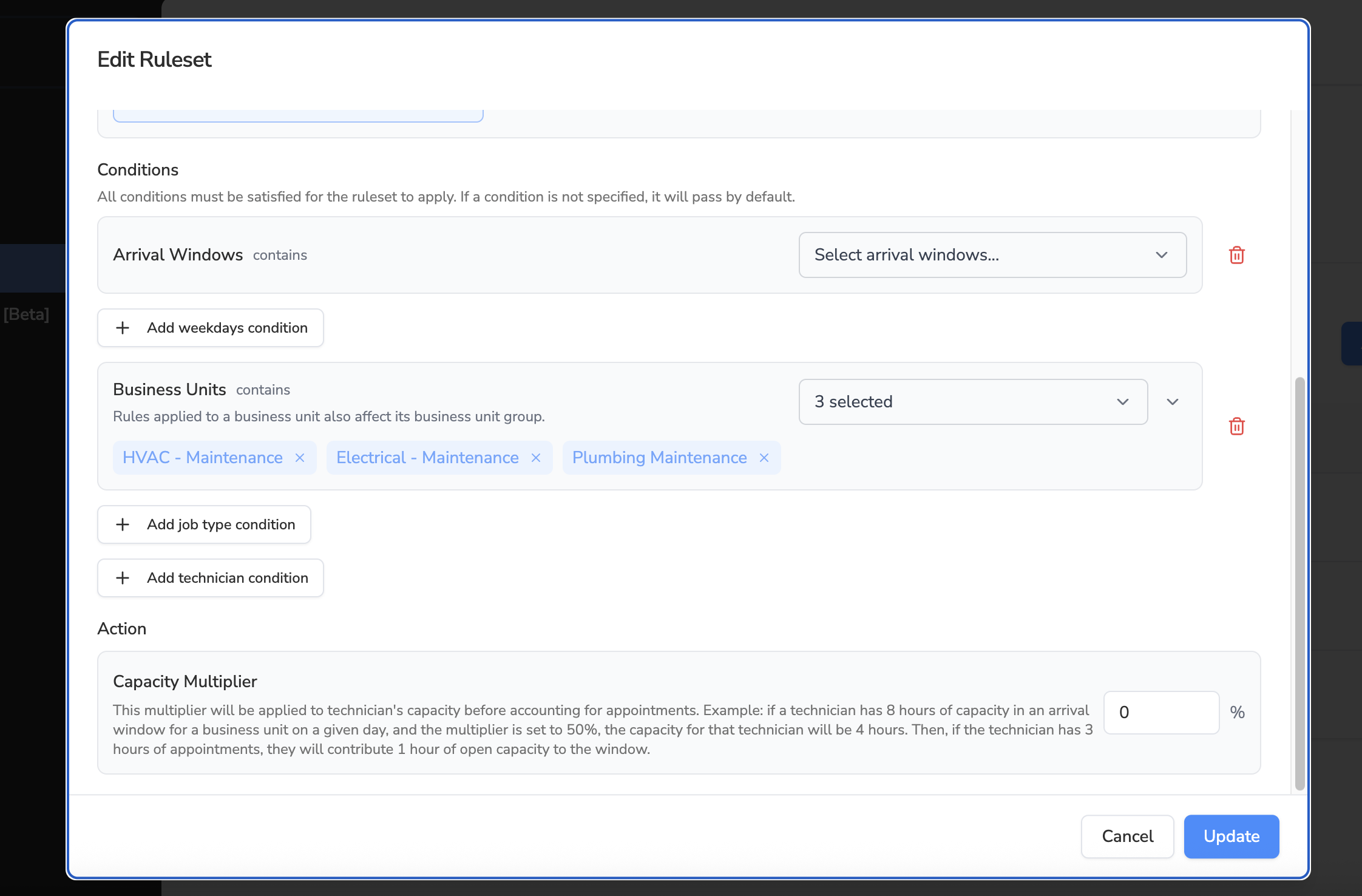Click plus icon for weekdays condition
The image size is (1362, 896).
(123, 328)
